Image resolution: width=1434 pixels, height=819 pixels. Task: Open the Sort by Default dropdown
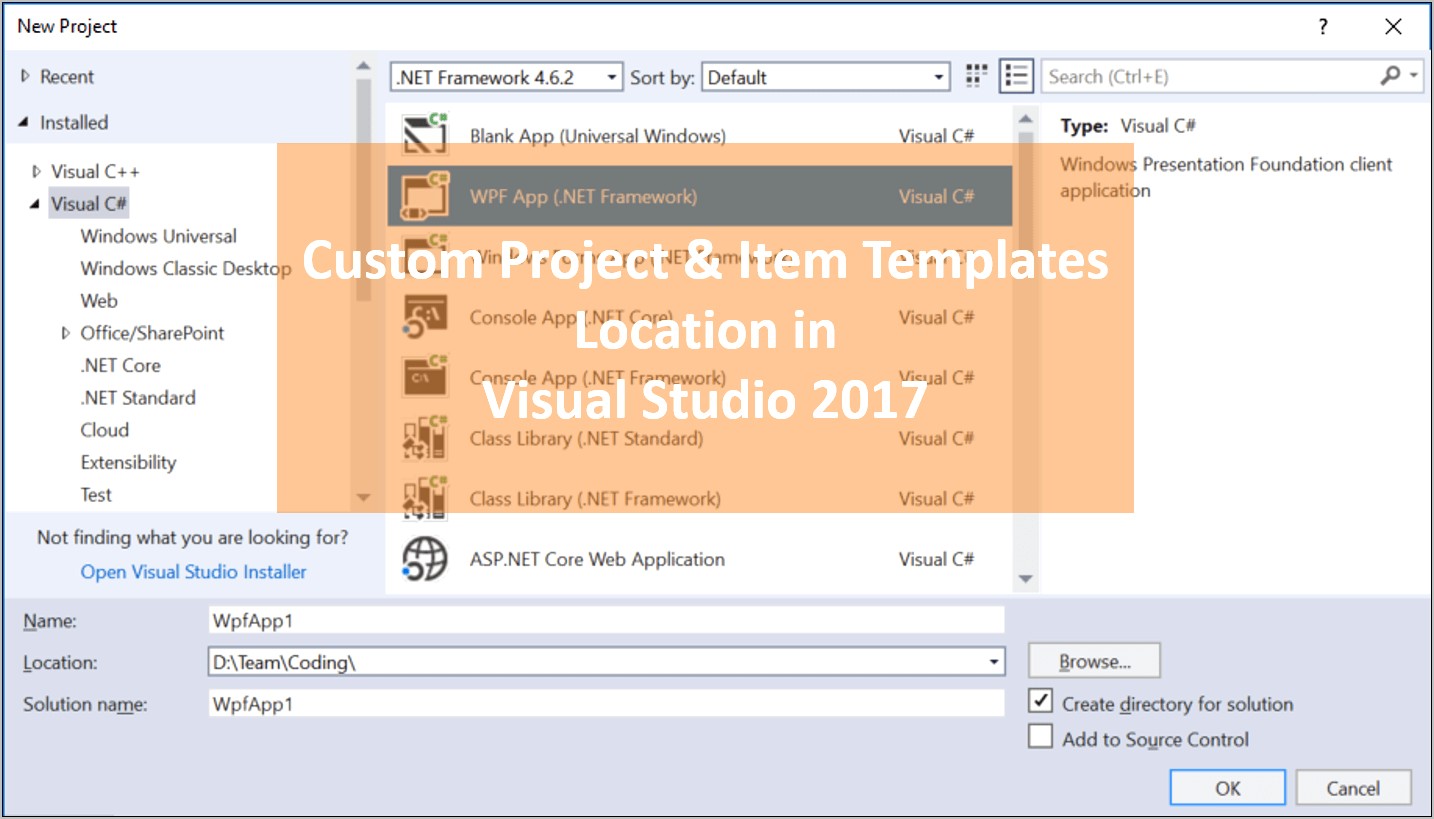click(826, 77)
